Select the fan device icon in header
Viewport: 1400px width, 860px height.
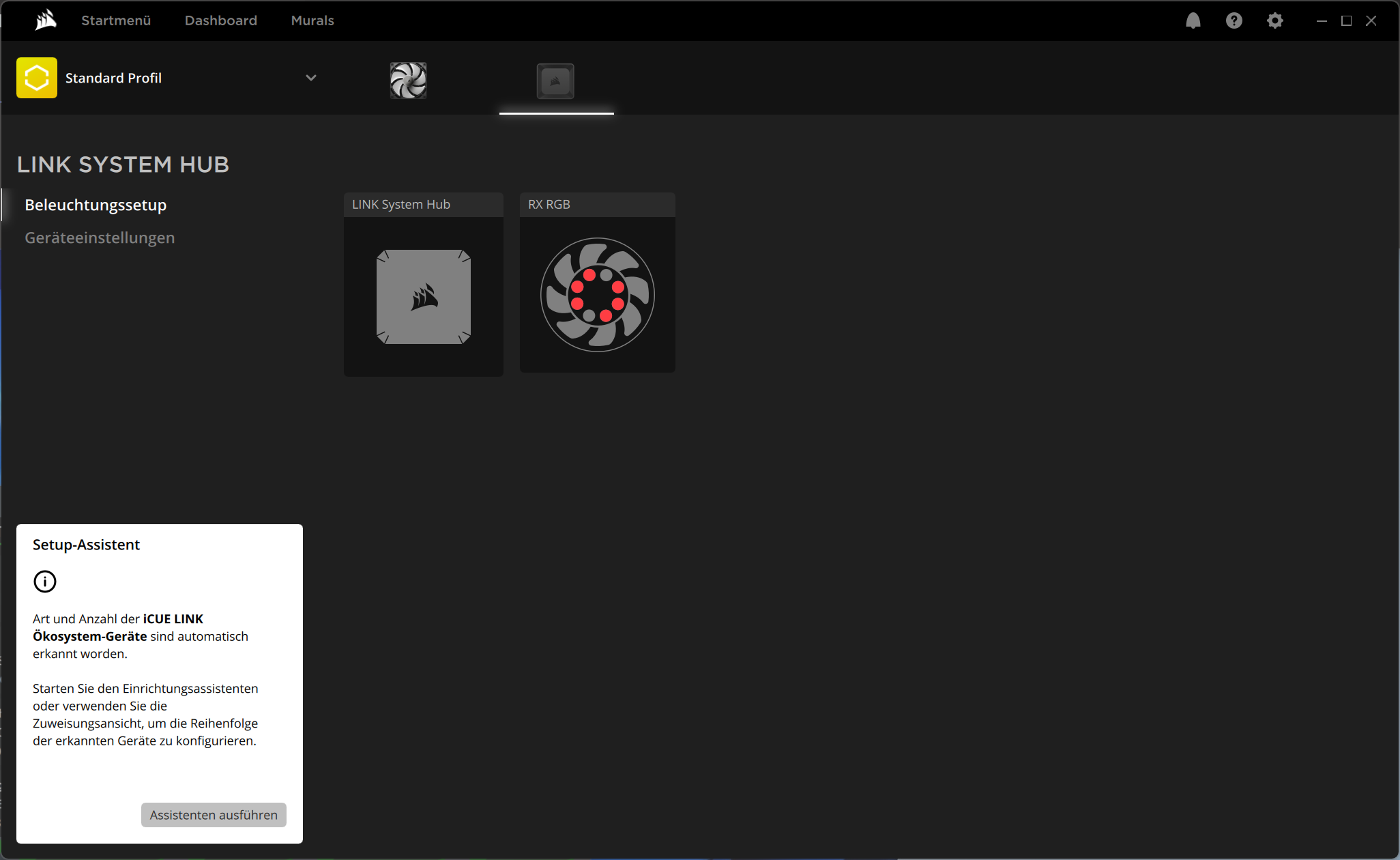click(408, 81)
